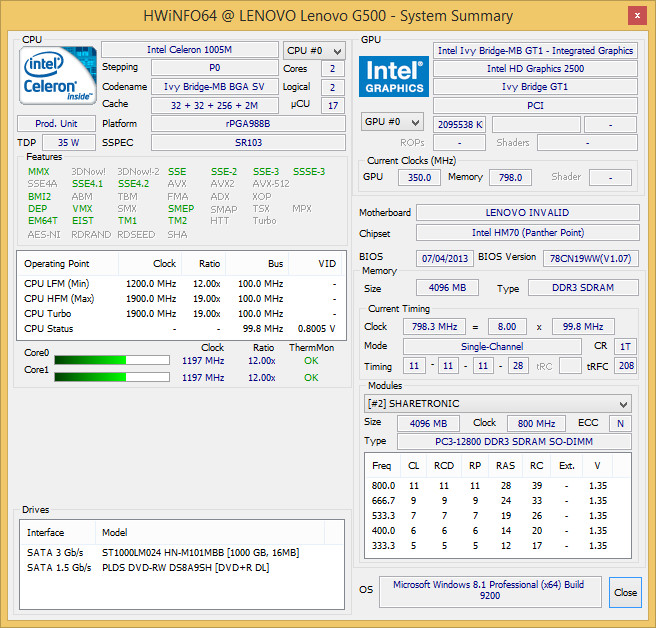Click the SSPEC SR103 field
Viewport: 656px width, 628px height.
click(248, 142)
